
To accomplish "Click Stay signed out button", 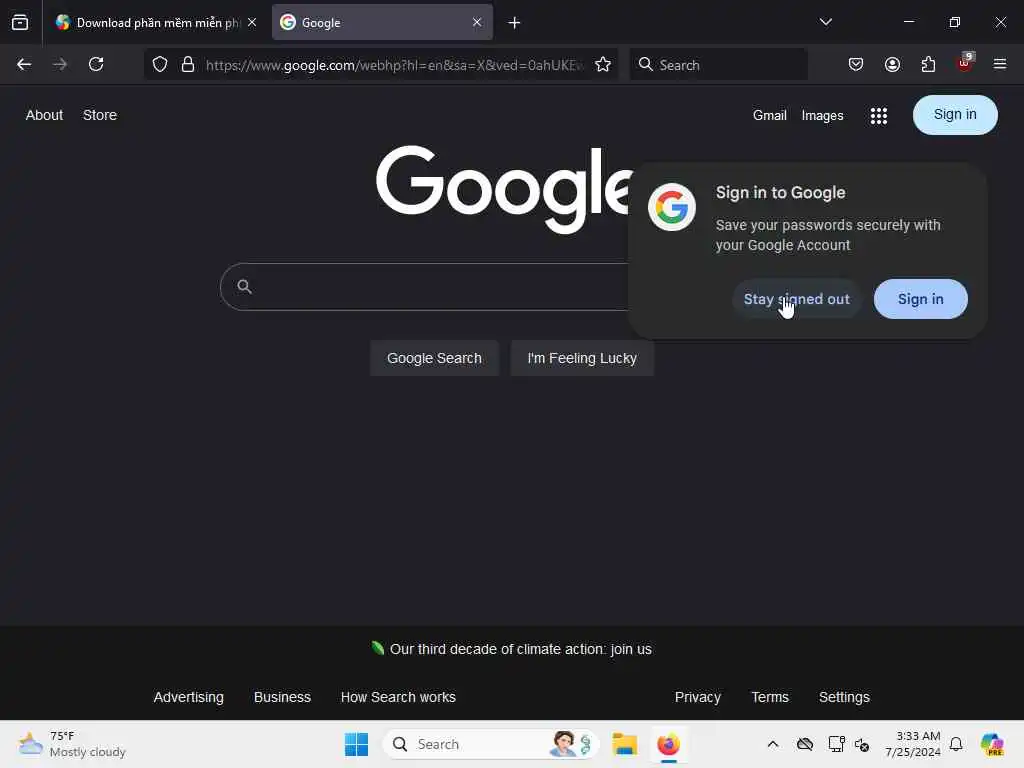I will click(797, 299).
